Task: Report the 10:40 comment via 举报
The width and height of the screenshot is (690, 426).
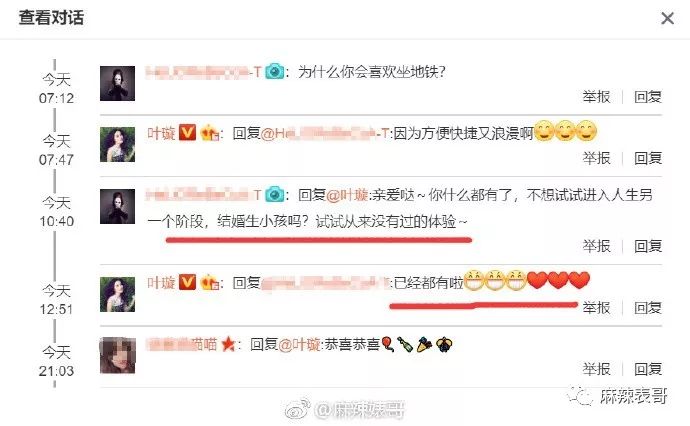Action: [x=596, y=246]
